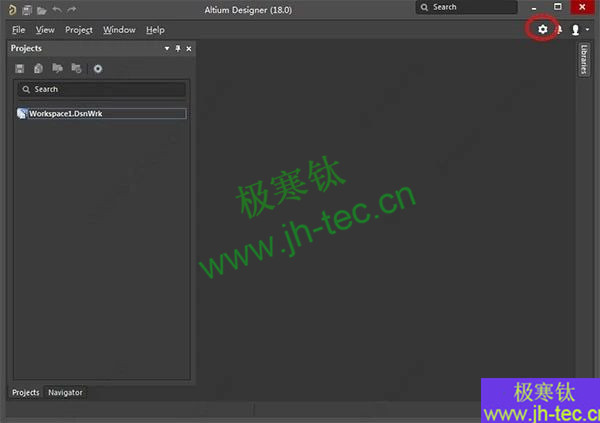
Task: Click the Open folder icon in title bar
Action: pos(42,10)
